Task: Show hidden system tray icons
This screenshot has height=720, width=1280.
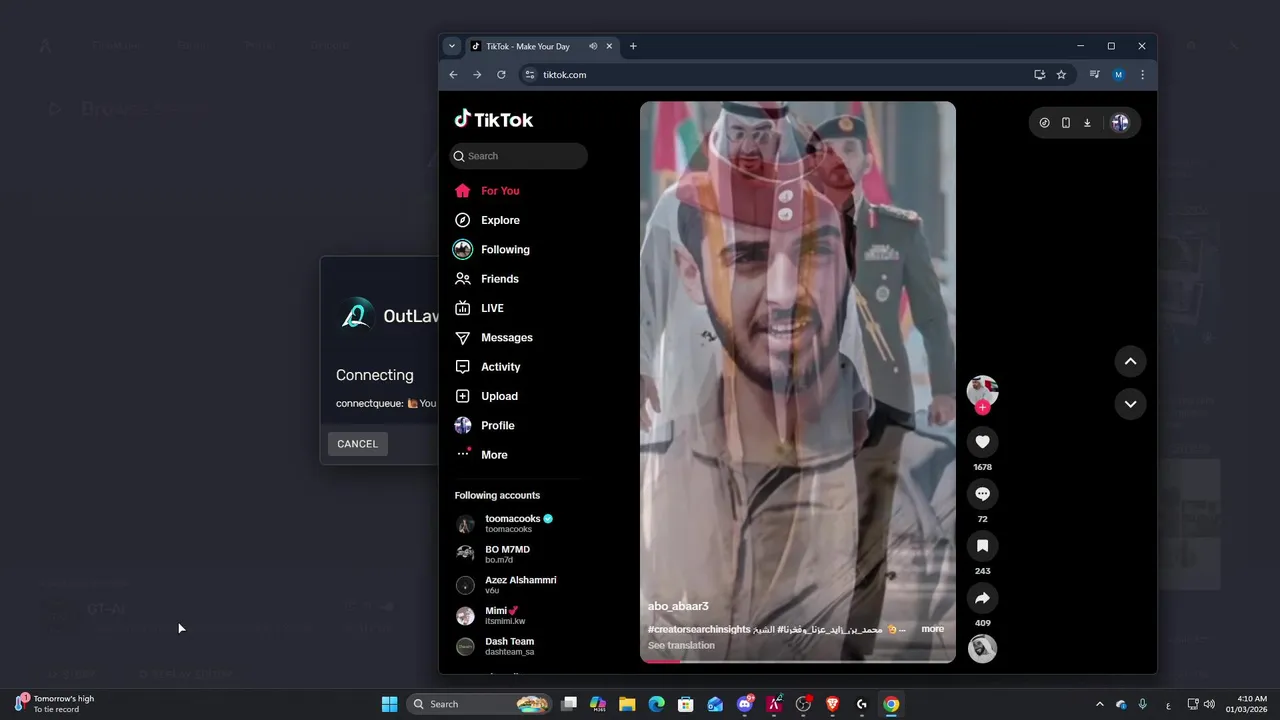Action: [1099, 704]
